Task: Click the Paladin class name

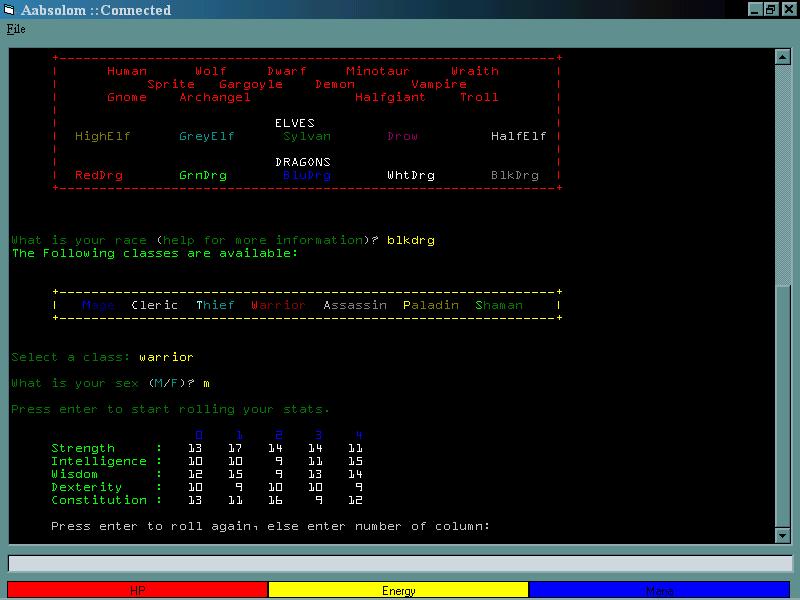Action: (430, 305)
